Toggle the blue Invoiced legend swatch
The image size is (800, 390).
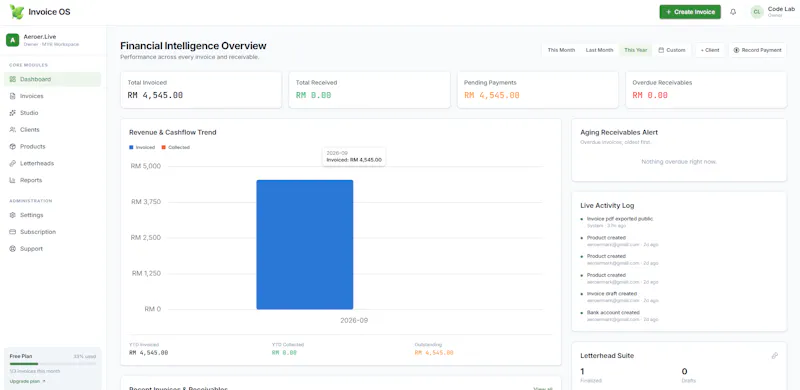click(131, 147)
